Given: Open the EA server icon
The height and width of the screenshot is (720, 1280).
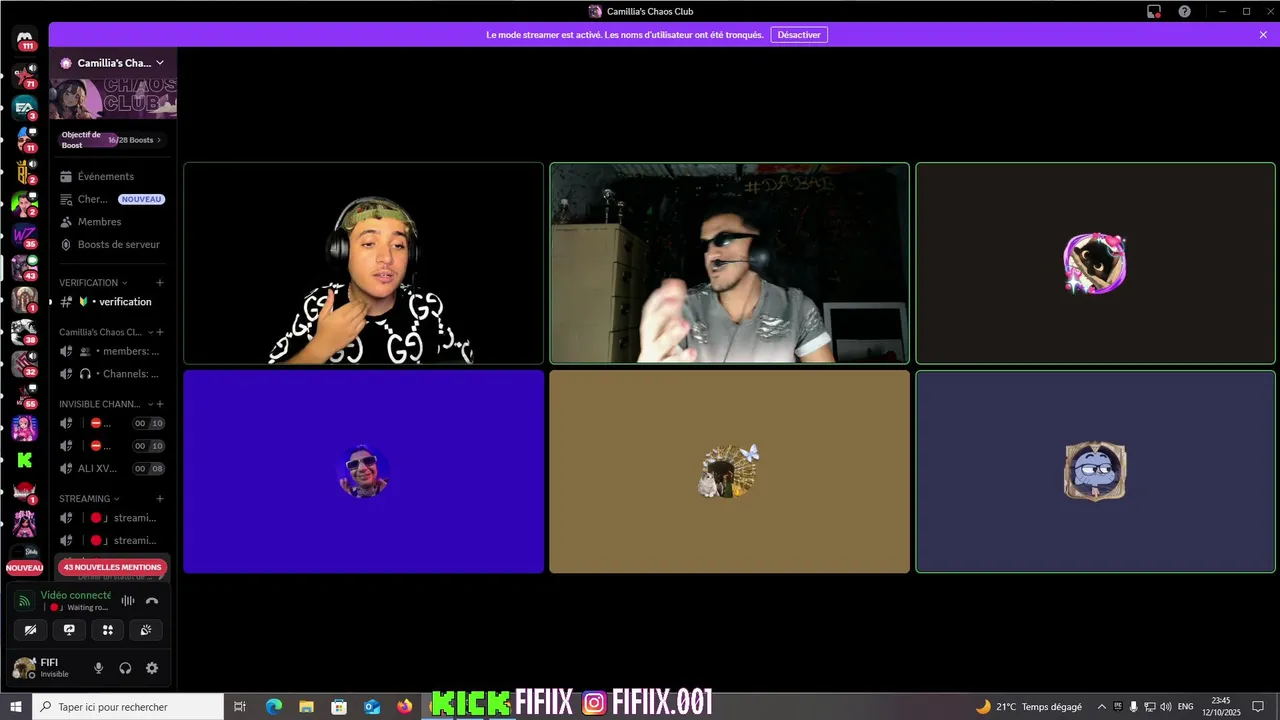Looking at the screenshot, I should [24, 107].
